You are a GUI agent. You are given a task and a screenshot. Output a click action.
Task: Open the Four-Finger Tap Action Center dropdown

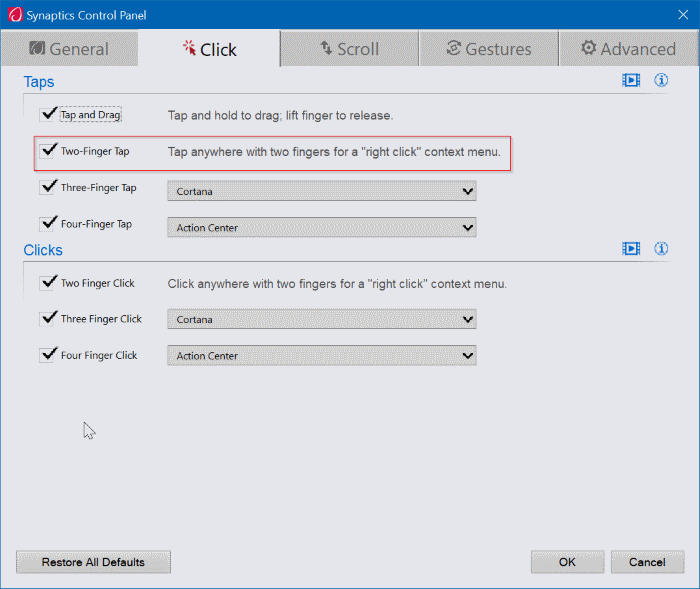(322, 227)
